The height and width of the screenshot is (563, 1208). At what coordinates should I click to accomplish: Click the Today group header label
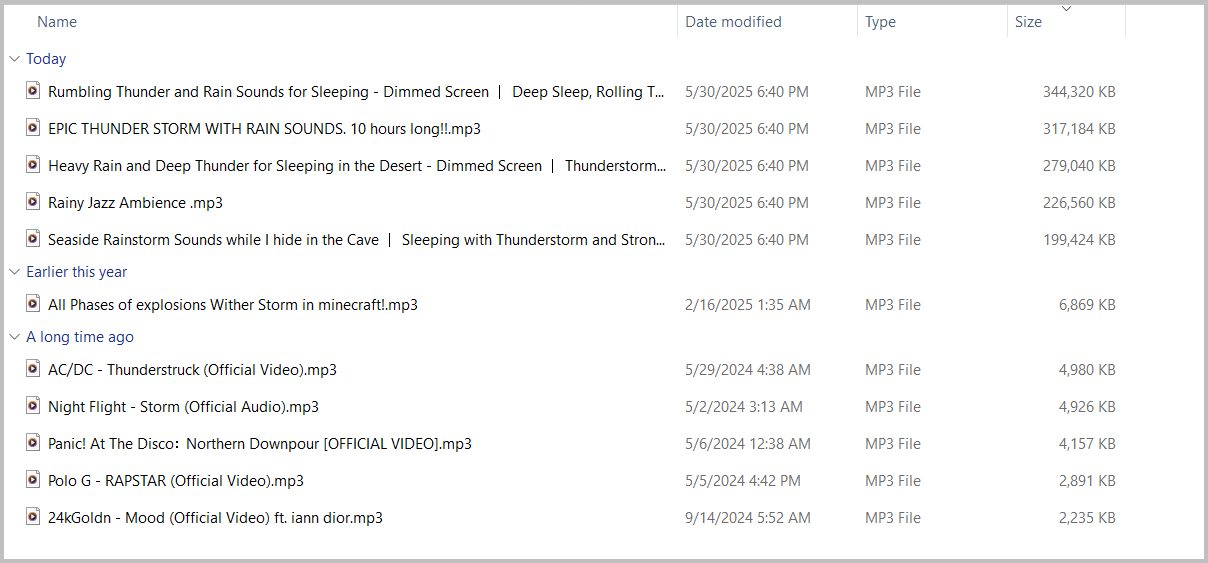coord(46,59)
